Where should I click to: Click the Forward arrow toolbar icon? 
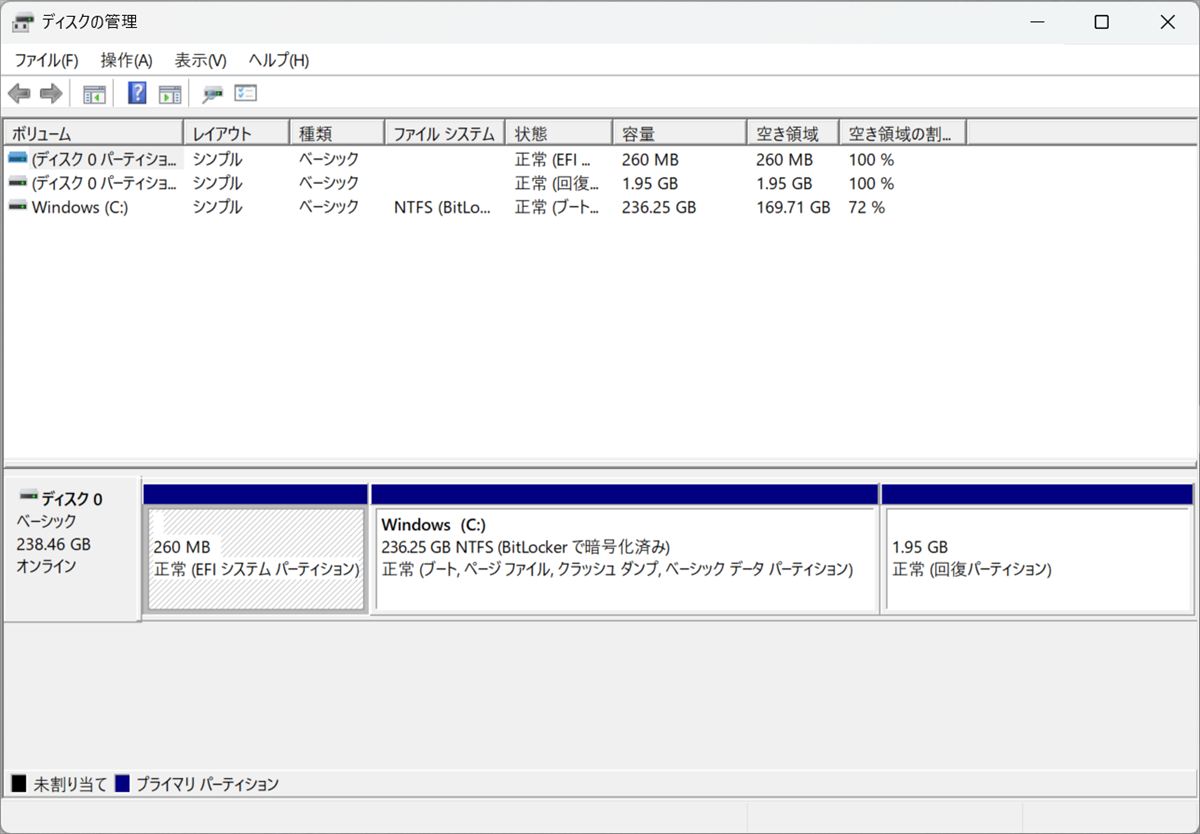pyautogui.click(x=51, y=94)
